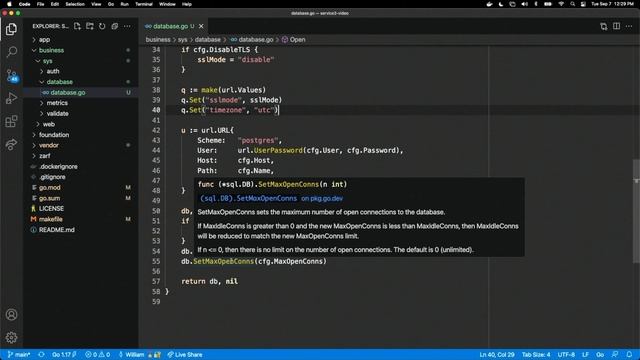Click LF end-of-line status item
Screen dimensions: 640x360
coord(585,355)
